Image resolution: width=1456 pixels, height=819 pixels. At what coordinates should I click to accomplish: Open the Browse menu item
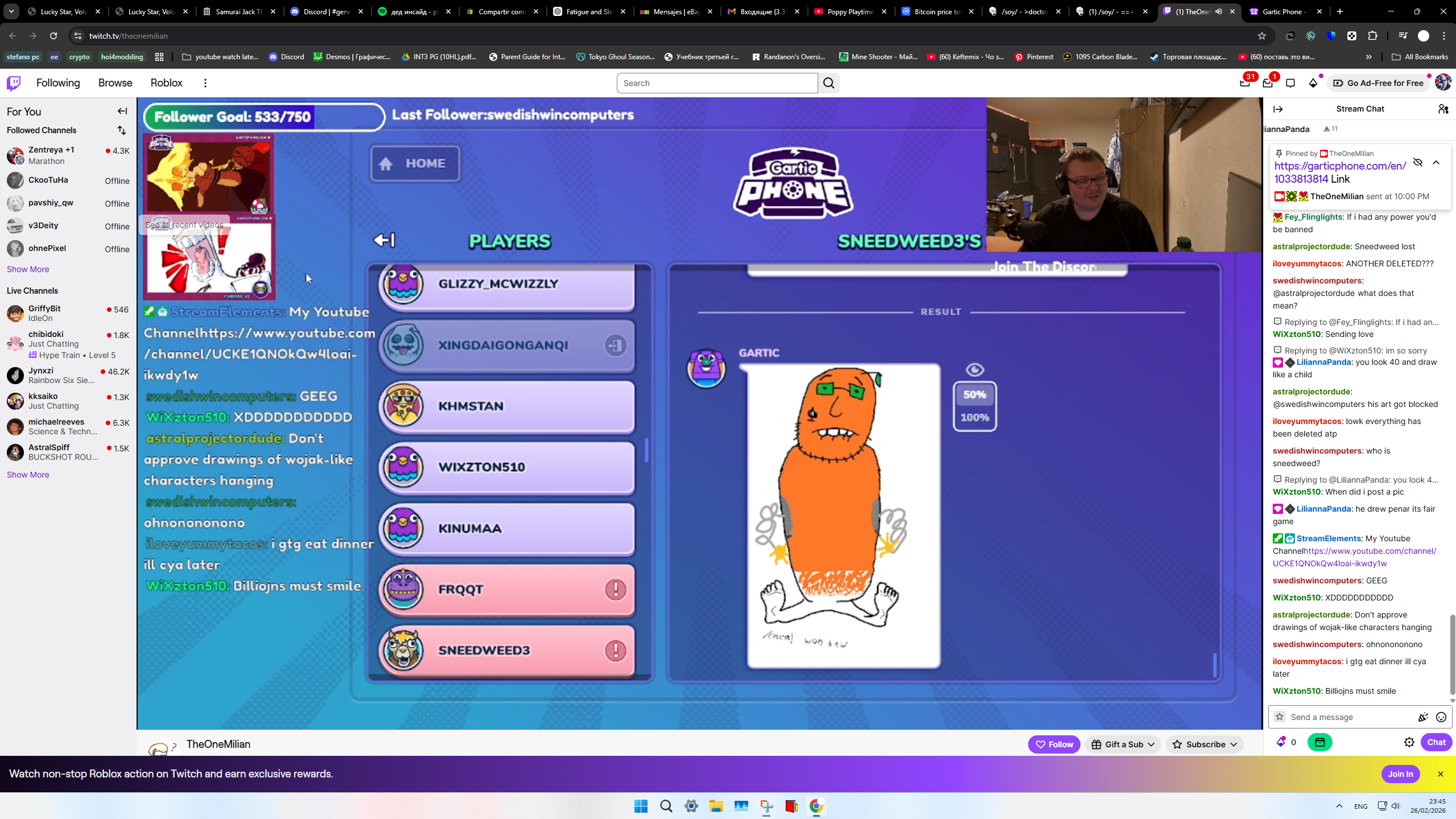(x=115, y=83)
